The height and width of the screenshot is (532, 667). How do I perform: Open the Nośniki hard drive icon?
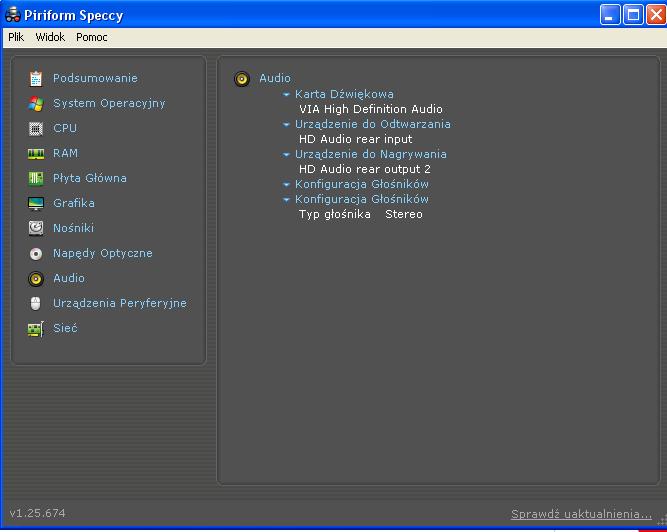point(36,228)
